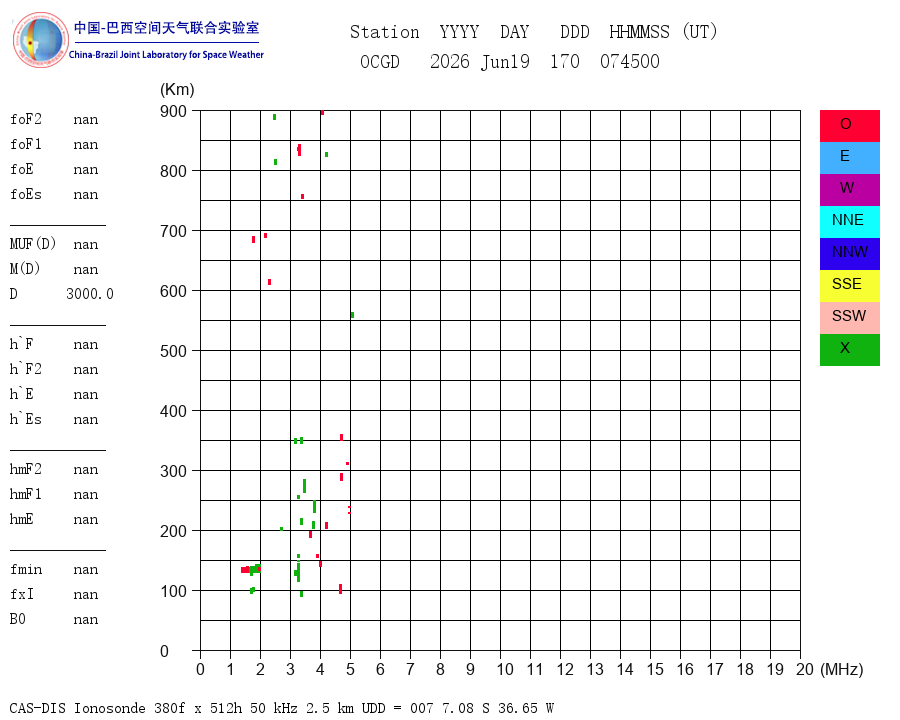
Task: Select the light blue E legend swatch
Action: [x=849, y=157]
